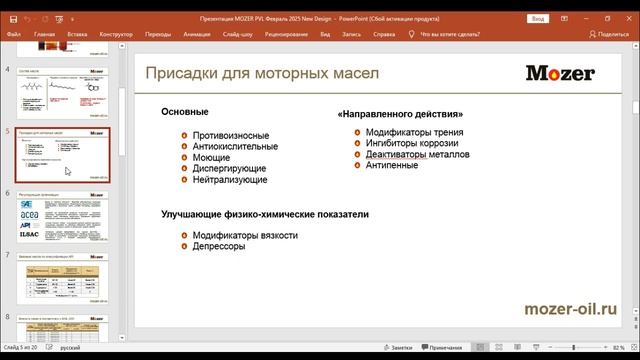
Task: Open the Запись tab
Action: point(351,34)
